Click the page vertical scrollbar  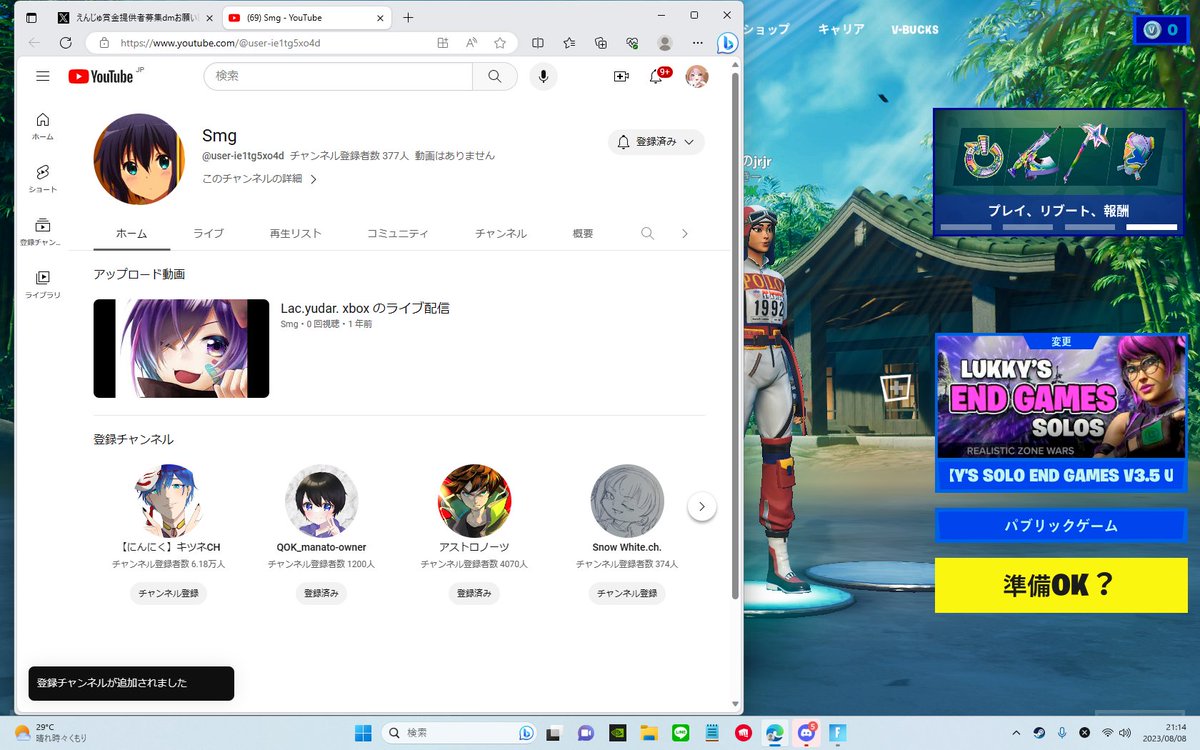736,335
